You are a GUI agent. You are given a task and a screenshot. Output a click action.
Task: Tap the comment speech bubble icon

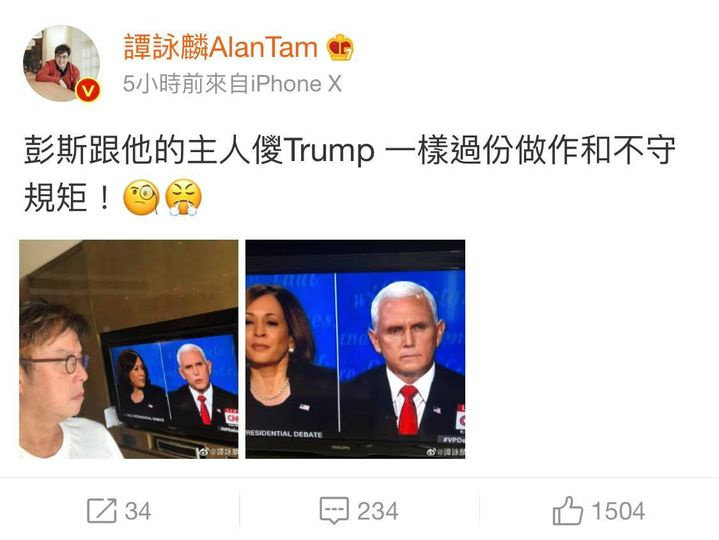[334, 510]
